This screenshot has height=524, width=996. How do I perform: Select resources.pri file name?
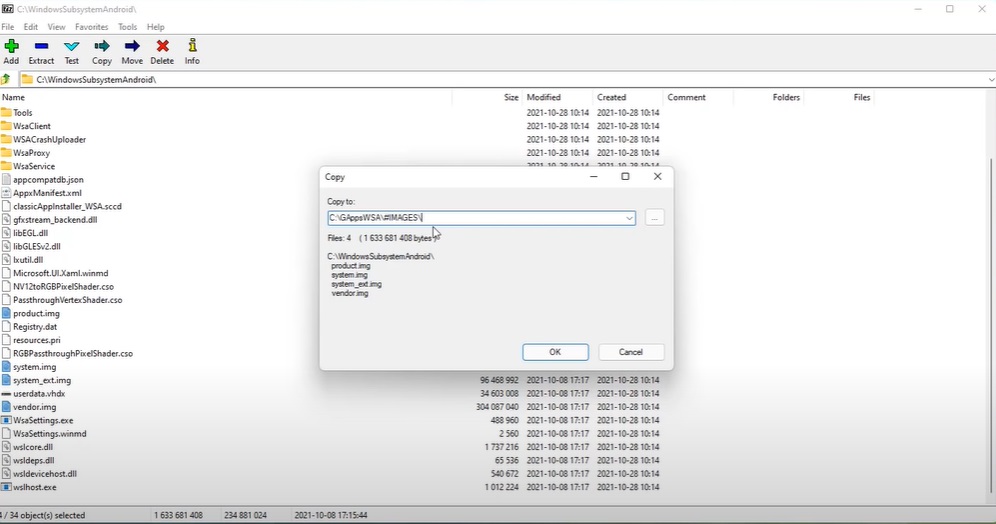(x=37, y=340)
